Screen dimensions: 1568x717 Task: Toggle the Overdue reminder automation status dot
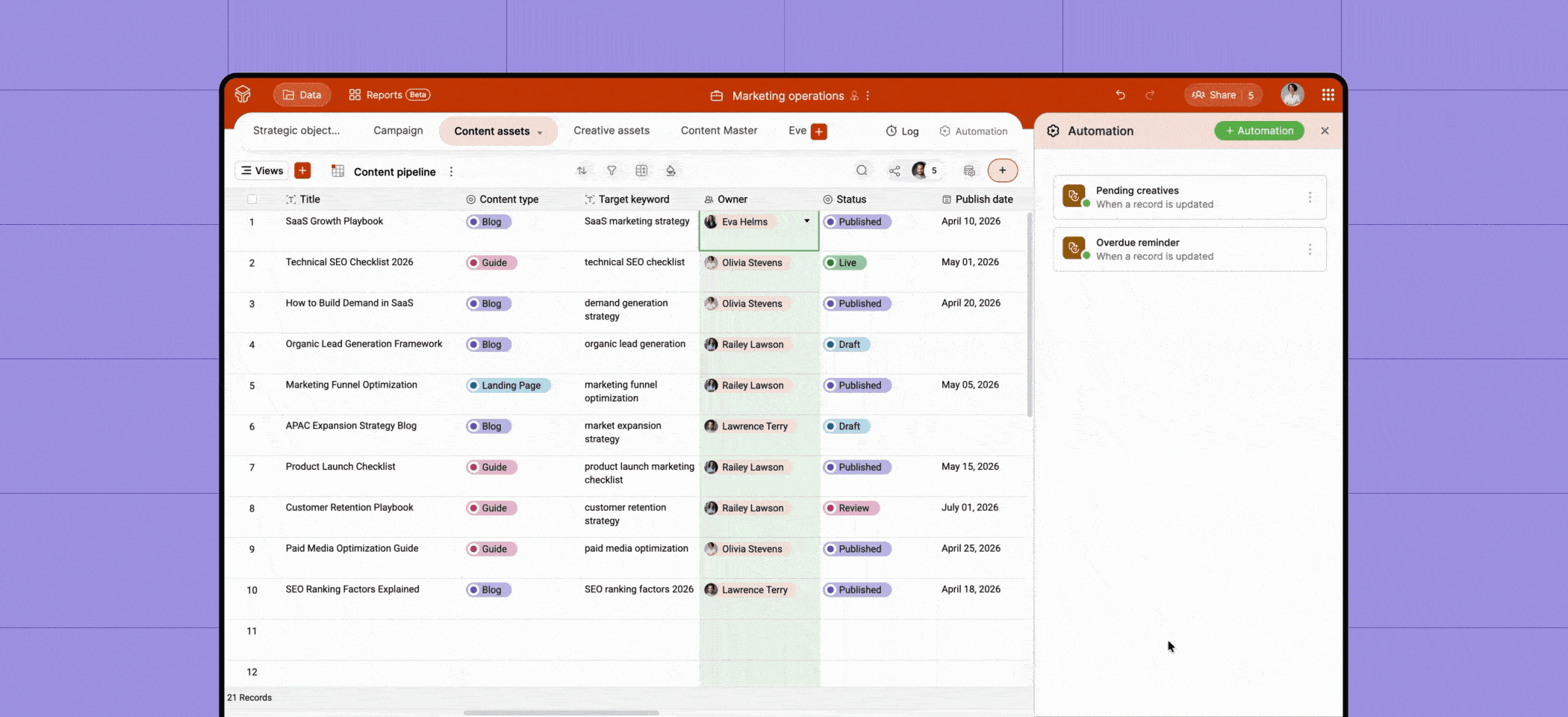1085,255
